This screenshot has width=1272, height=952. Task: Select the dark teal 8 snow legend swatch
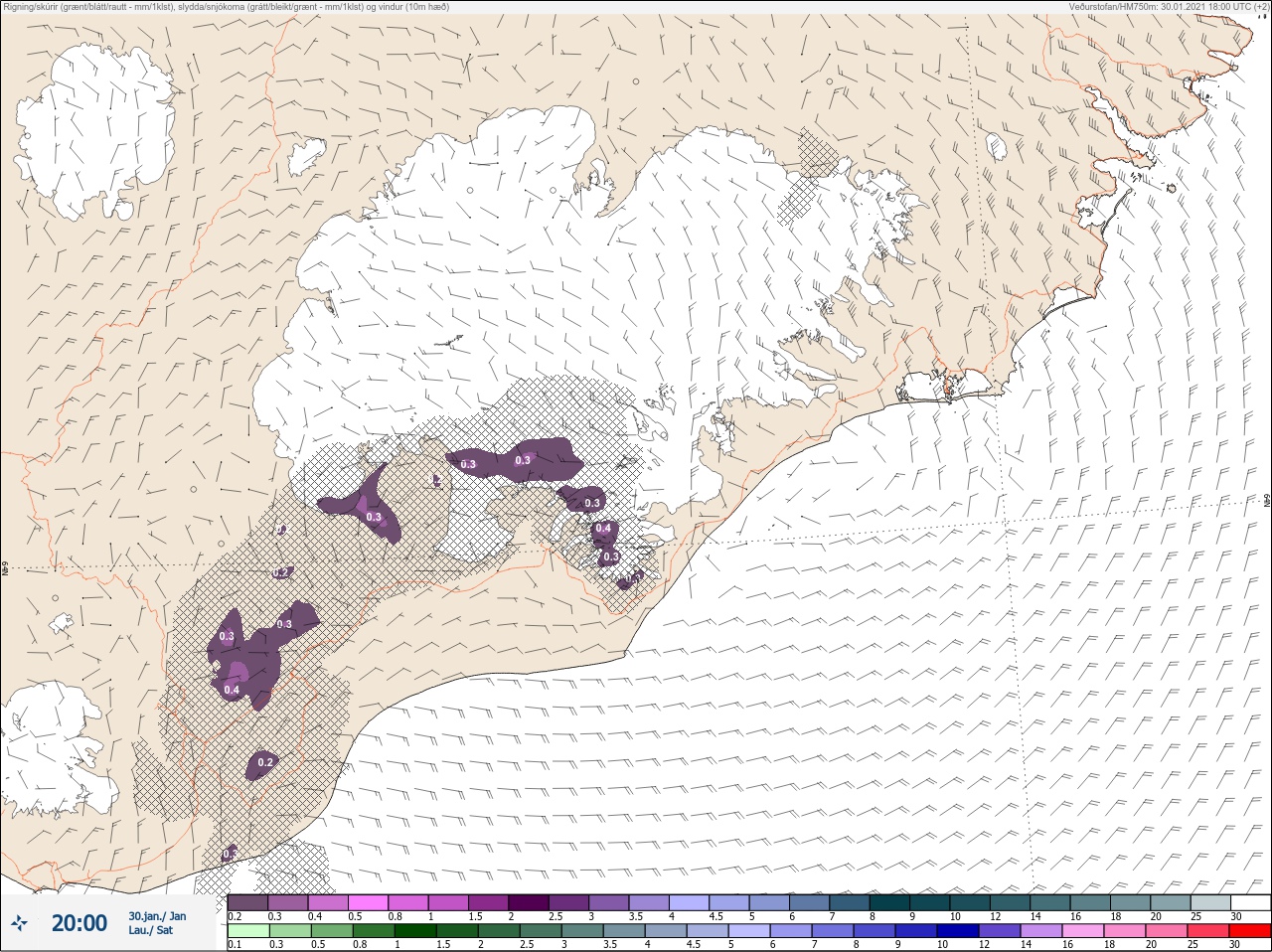point(890,902)
